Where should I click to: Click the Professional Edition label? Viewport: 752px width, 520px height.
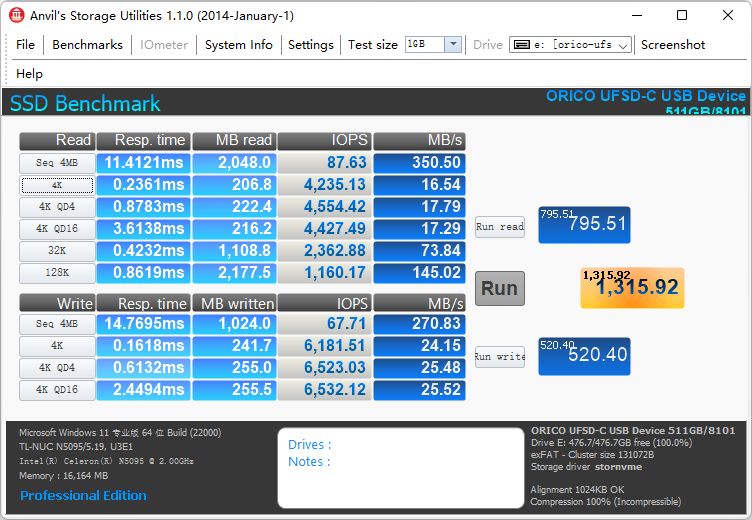click(83, 495)
